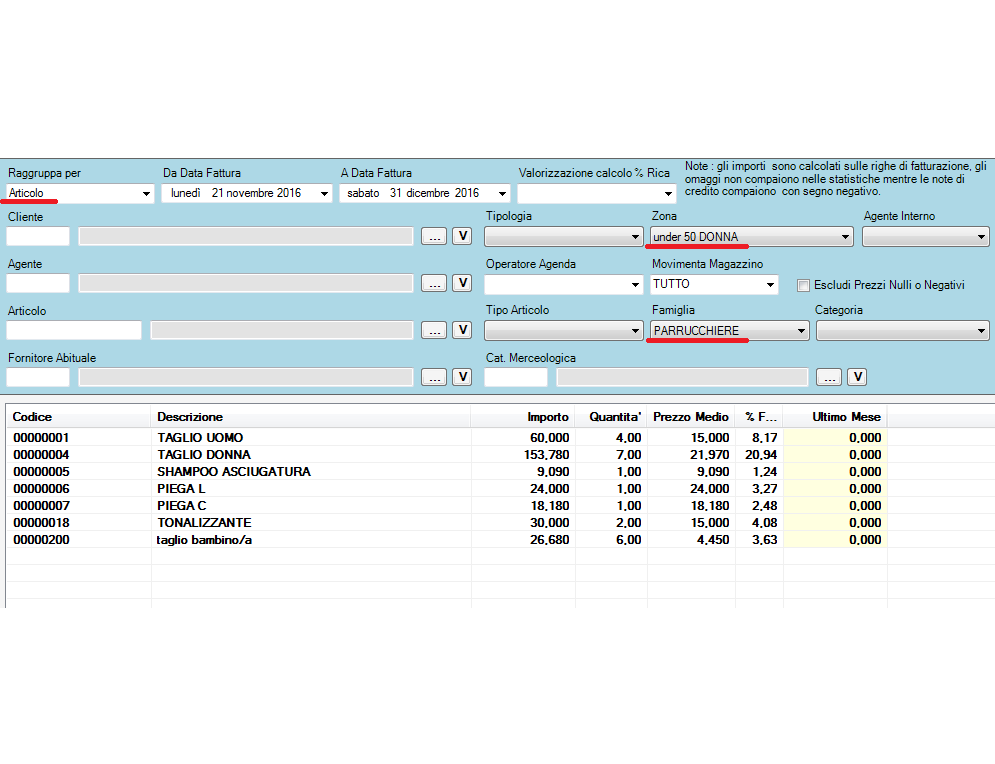Click the V icon next to Agente
995x764 pixels.
point(461,283)
